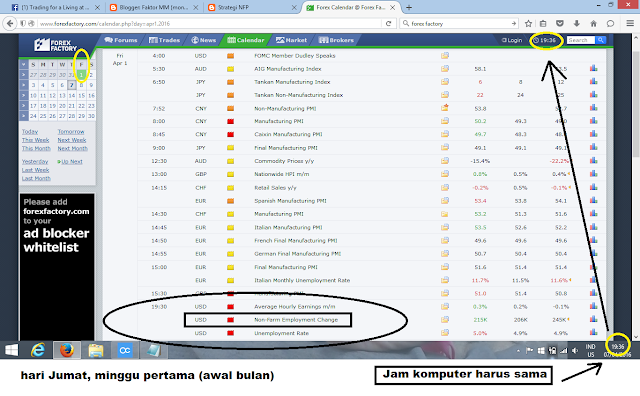Expand the week row starting 24
The image size is (640, 396).
tap(23, 116)
